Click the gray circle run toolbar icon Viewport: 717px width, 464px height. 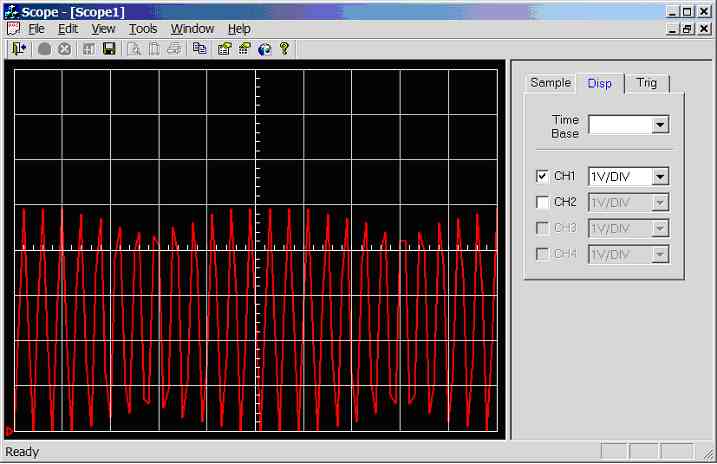[45, 48]
